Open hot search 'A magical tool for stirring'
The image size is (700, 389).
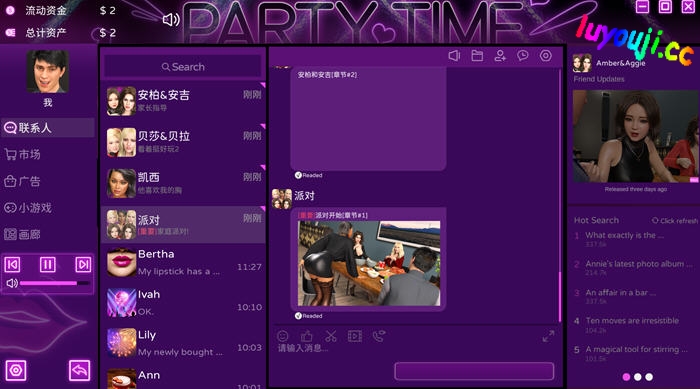tap(636, 349)
